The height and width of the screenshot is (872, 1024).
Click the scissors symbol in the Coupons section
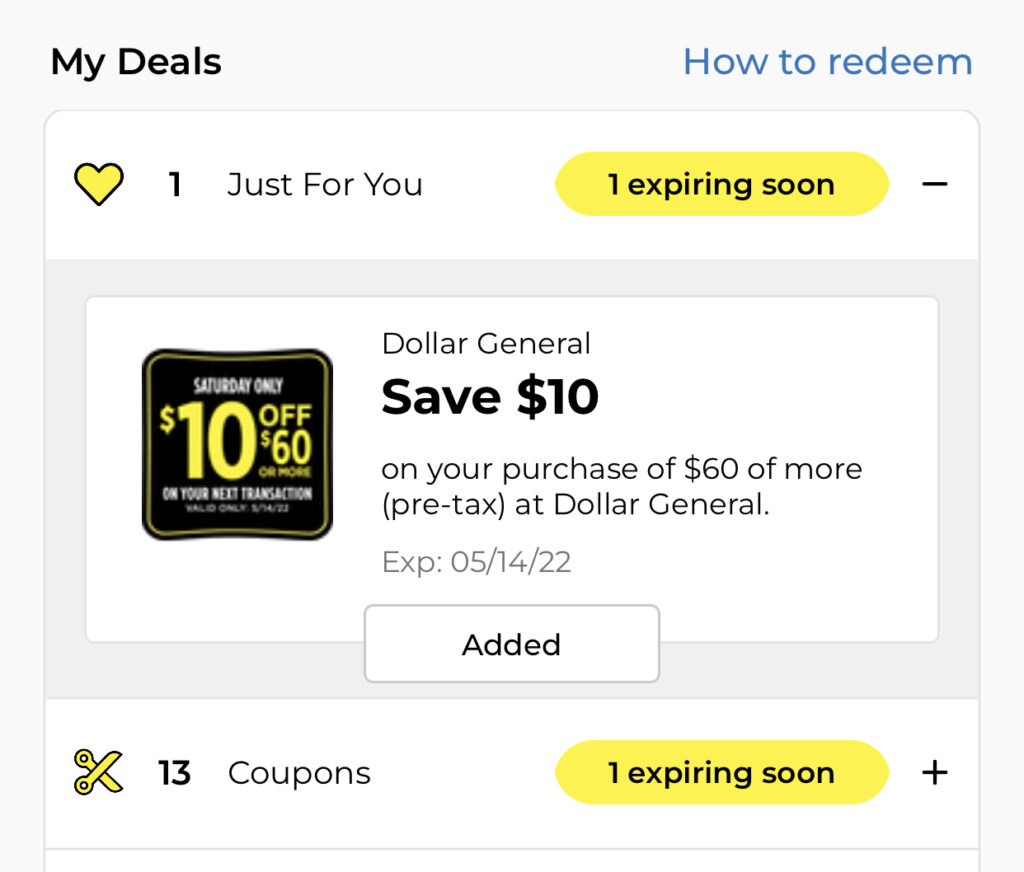[x=95, y=771]
